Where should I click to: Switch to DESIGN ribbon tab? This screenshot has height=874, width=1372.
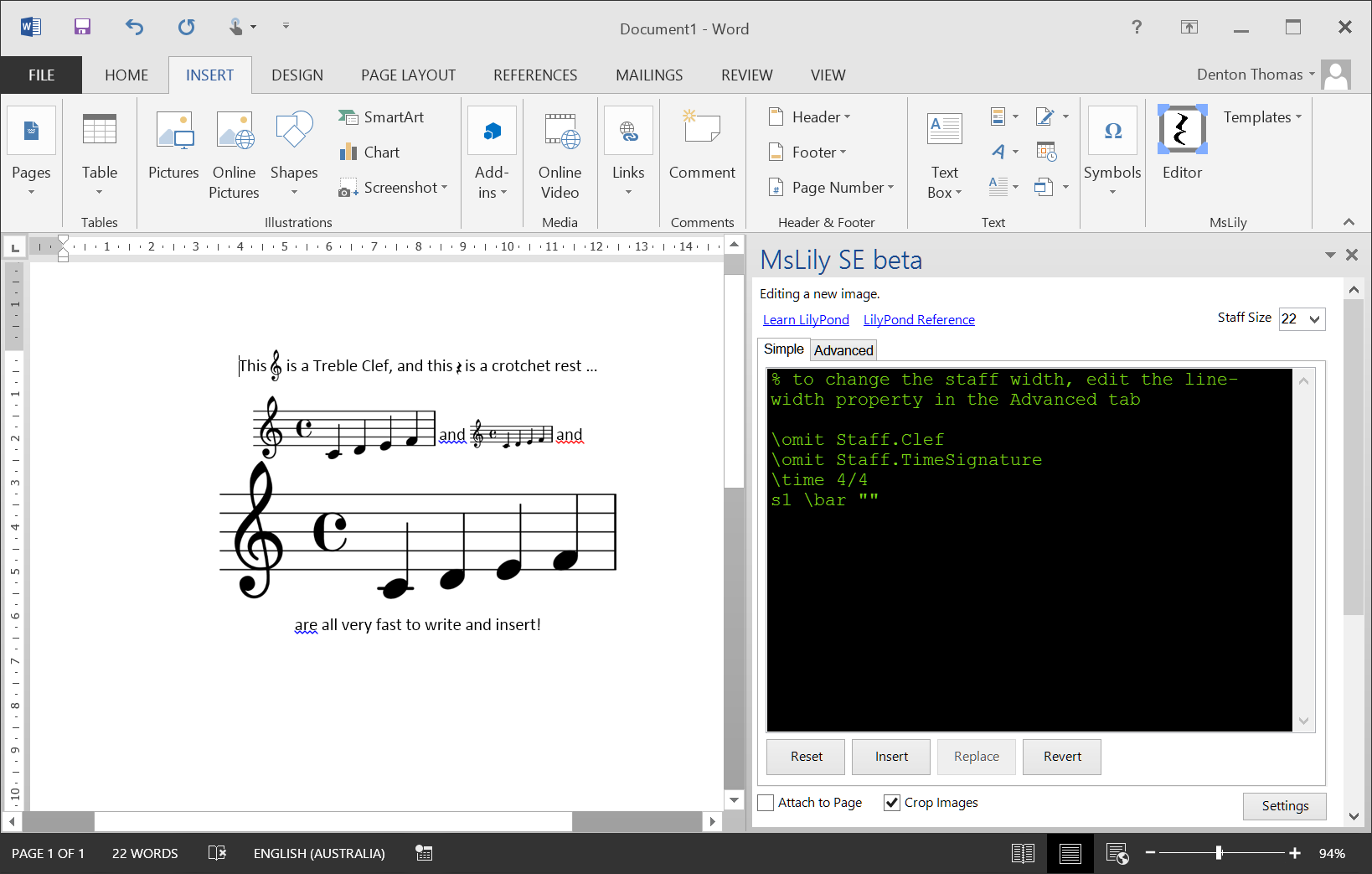297,75
